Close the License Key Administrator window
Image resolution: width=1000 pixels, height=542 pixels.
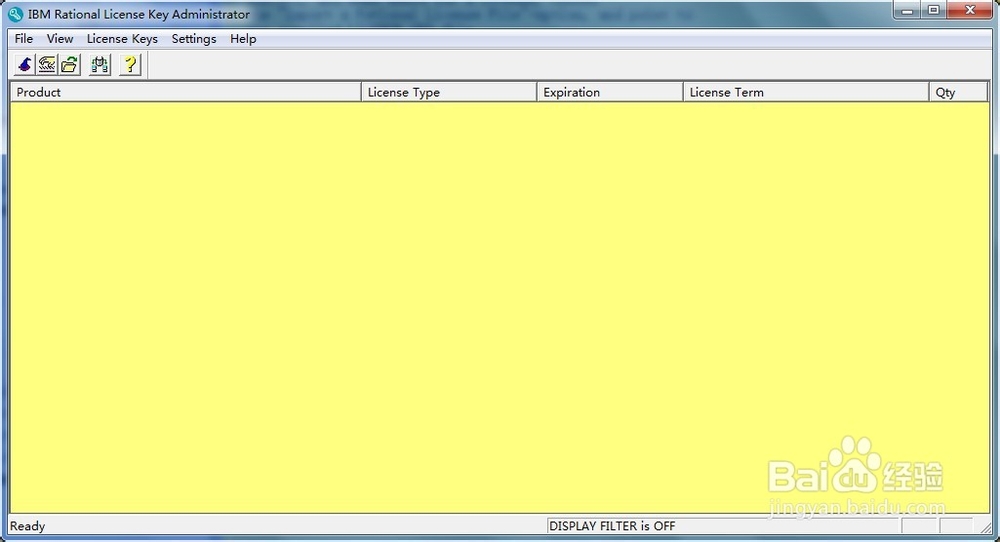971,10
